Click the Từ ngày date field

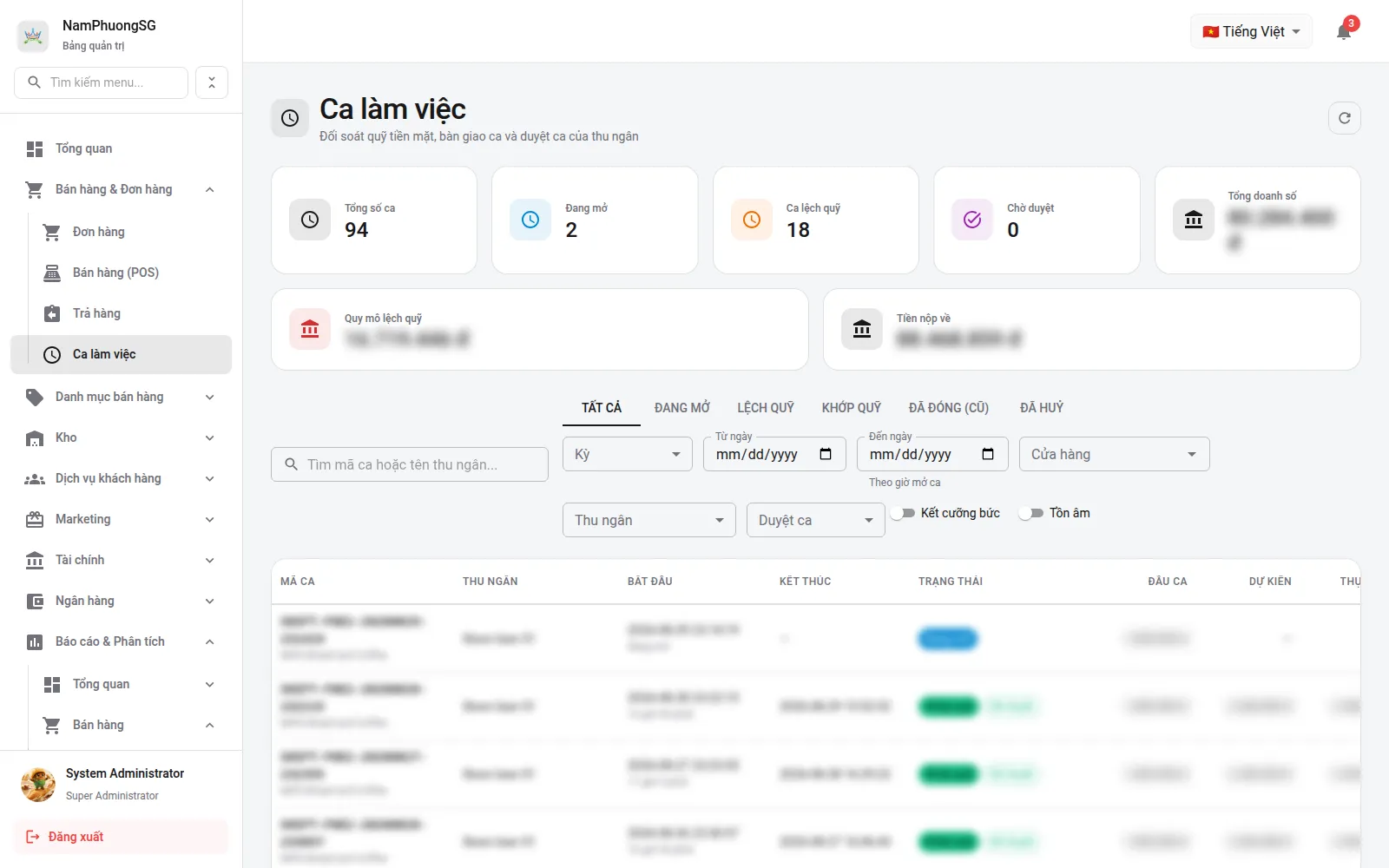(x=774, y=454)
